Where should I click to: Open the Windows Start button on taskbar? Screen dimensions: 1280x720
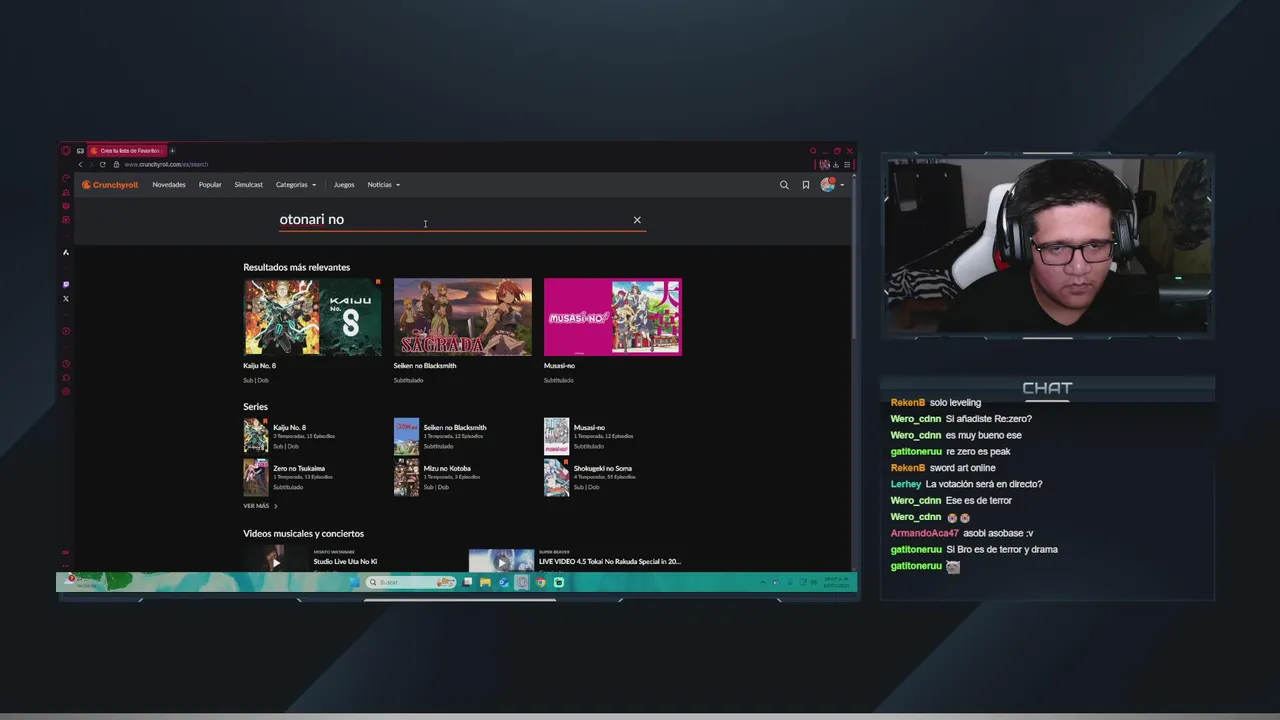coord(354,582)
